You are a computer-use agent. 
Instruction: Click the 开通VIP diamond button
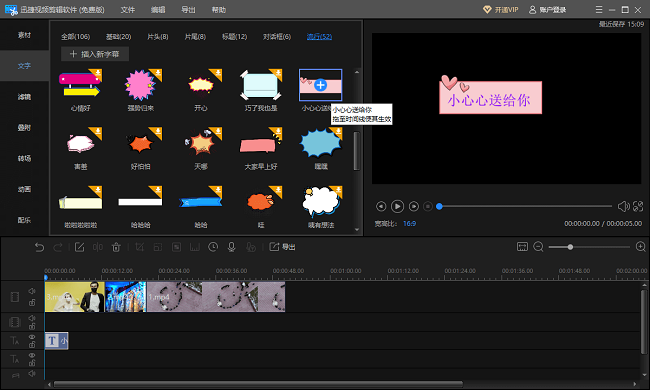[x=501, y=10]
